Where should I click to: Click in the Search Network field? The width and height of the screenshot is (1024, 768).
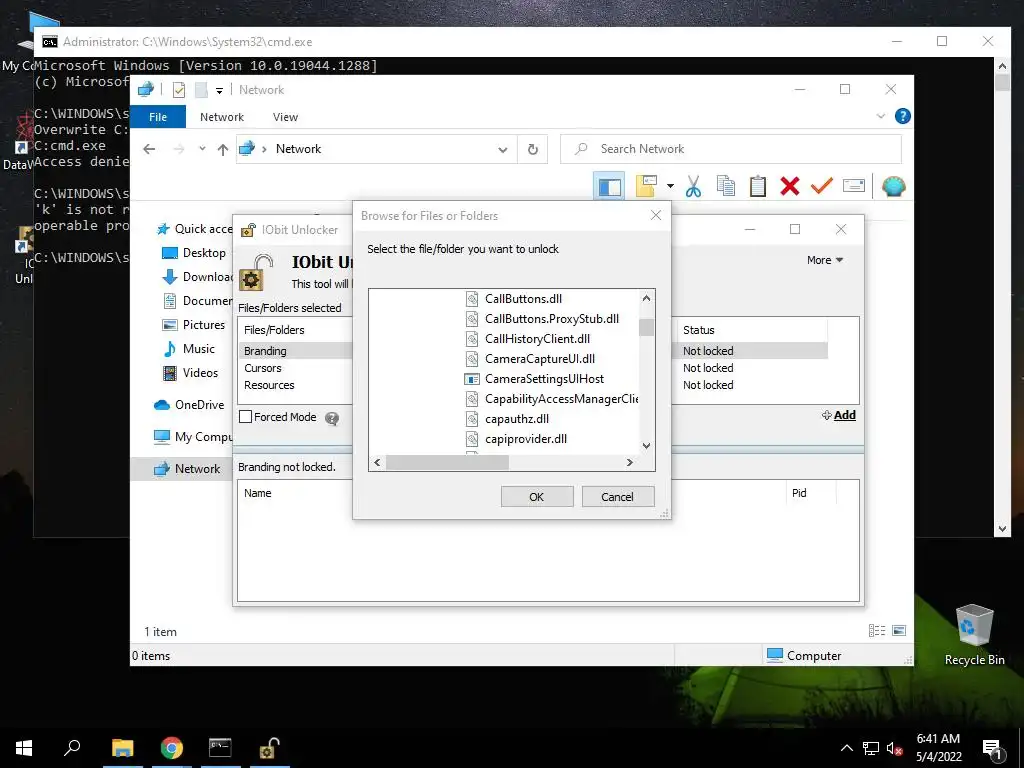click(731, 149)
